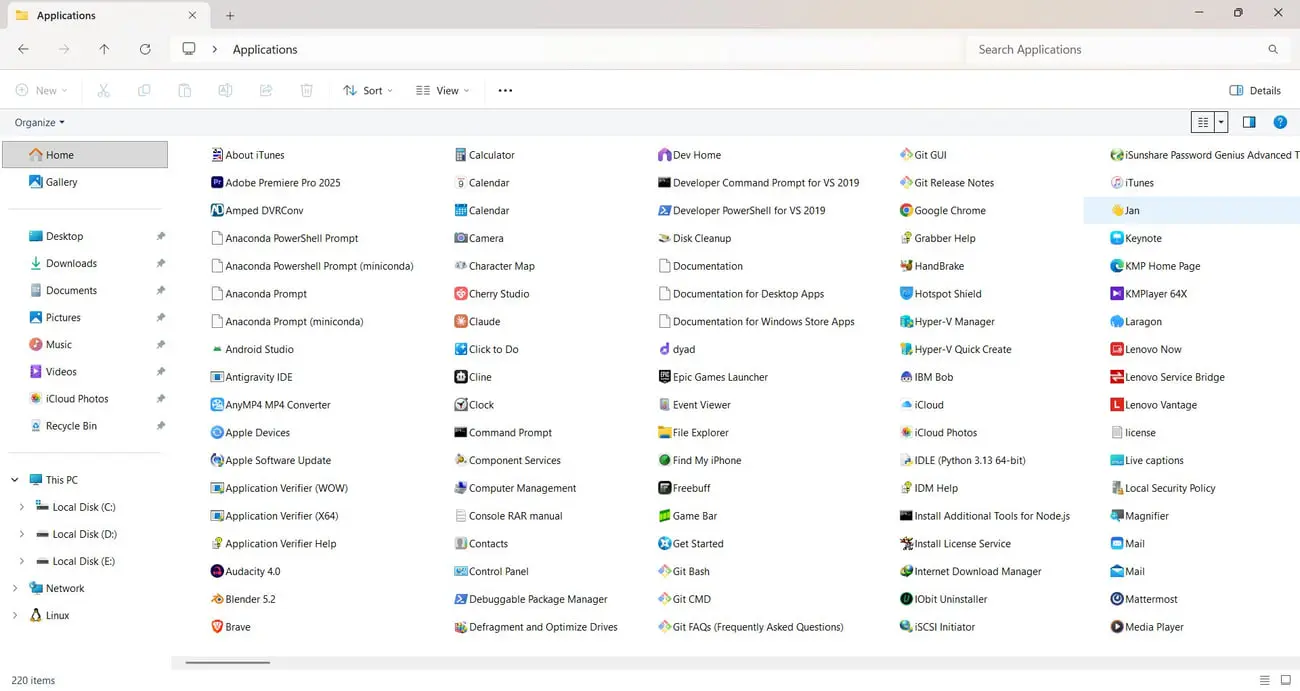1300x691 pixels.
Task: Select the "Jan" application entry
Action: click(1192, 210)
